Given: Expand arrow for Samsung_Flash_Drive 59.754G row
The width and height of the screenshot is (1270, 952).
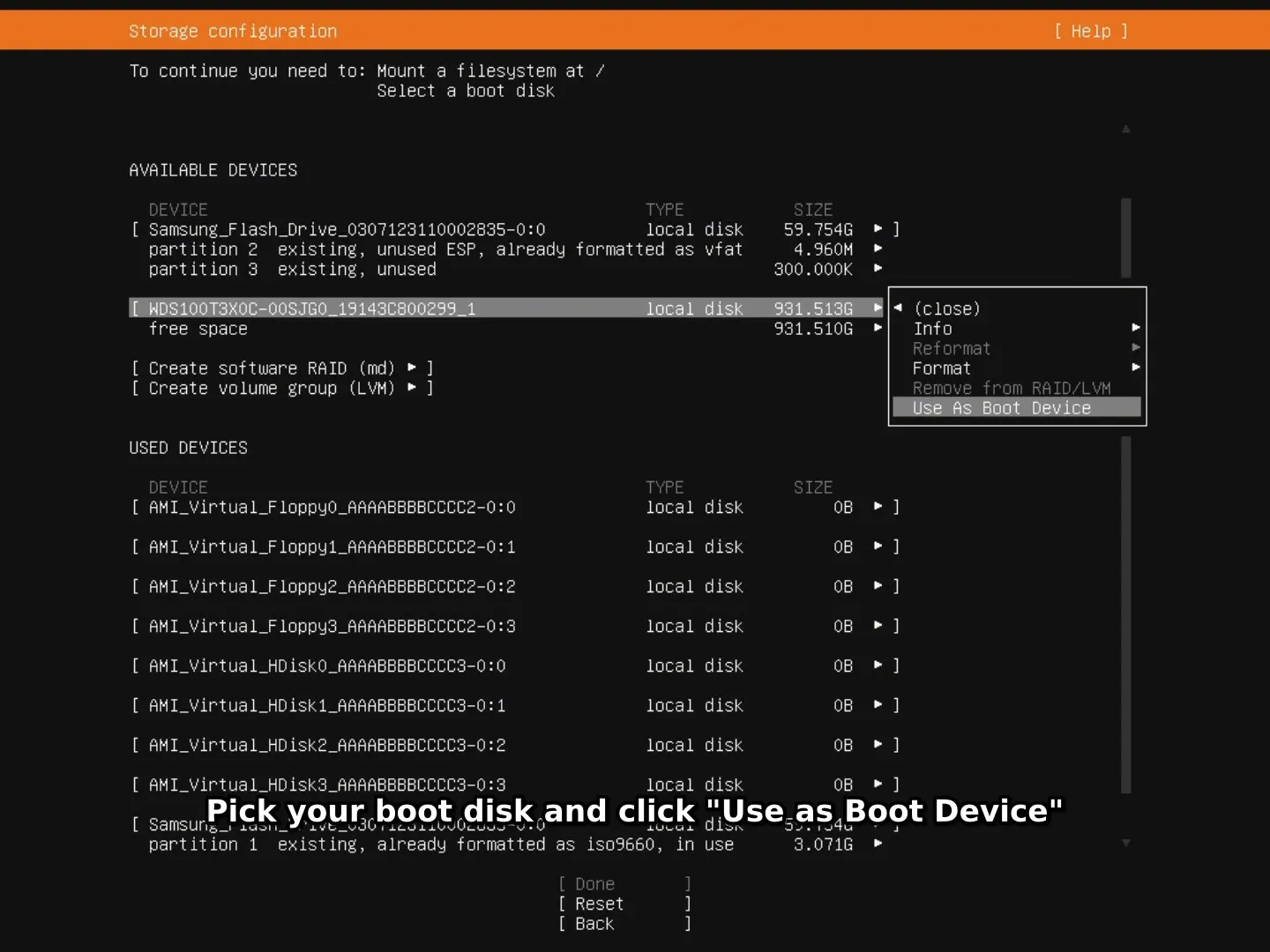Looking at the screenshot, I should click(878, 229).
